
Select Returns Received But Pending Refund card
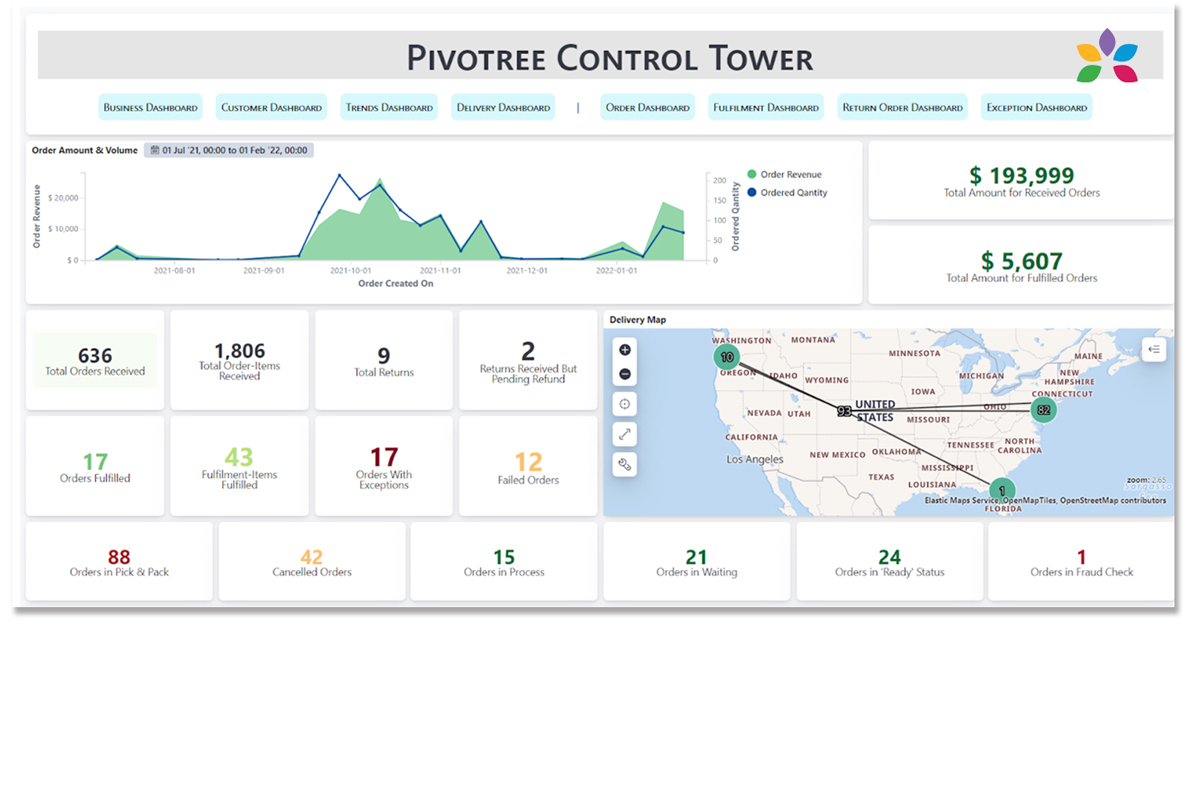[x=528, y=360]
